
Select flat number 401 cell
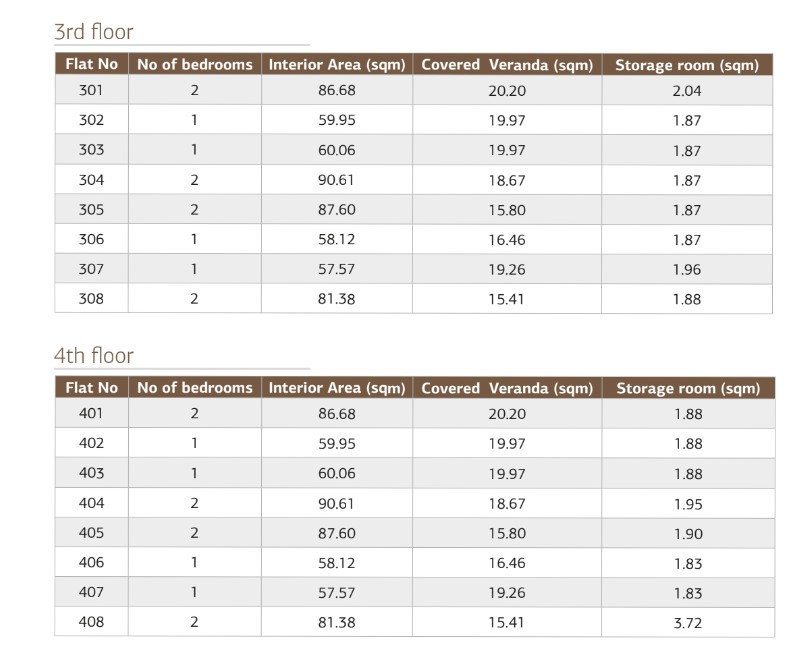[x=91, y=413]
